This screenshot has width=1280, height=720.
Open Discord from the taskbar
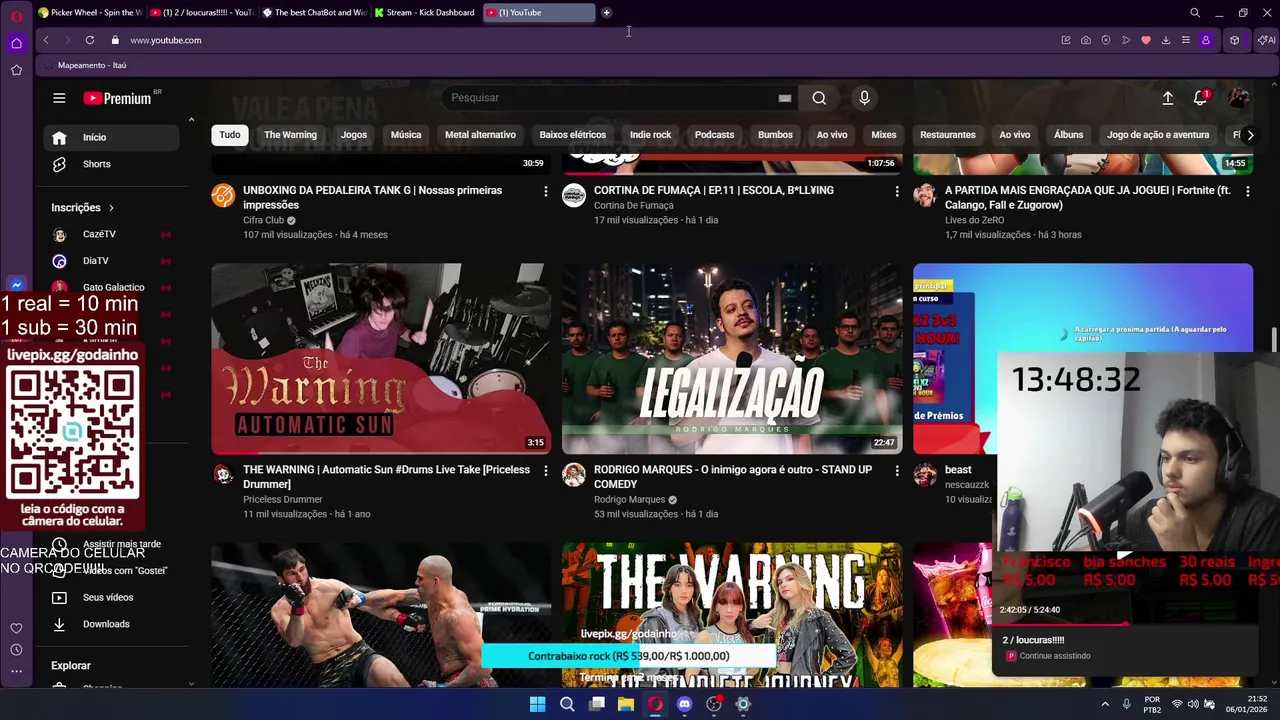(684, 704)
